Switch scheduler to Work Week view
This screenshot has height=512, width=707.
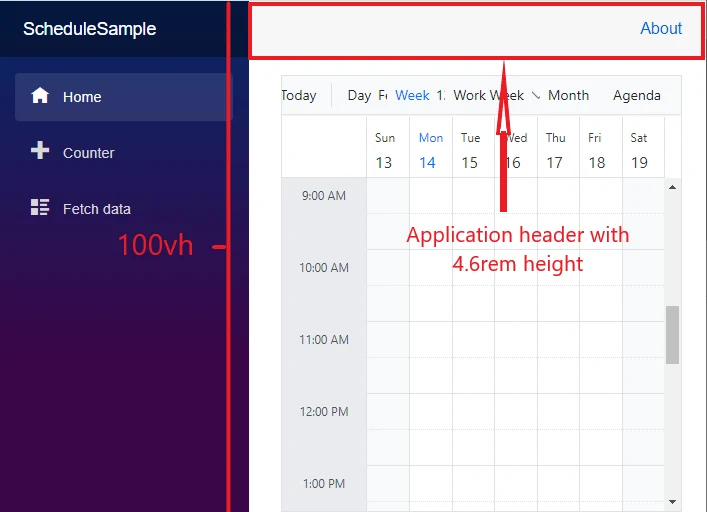[488, 96]
